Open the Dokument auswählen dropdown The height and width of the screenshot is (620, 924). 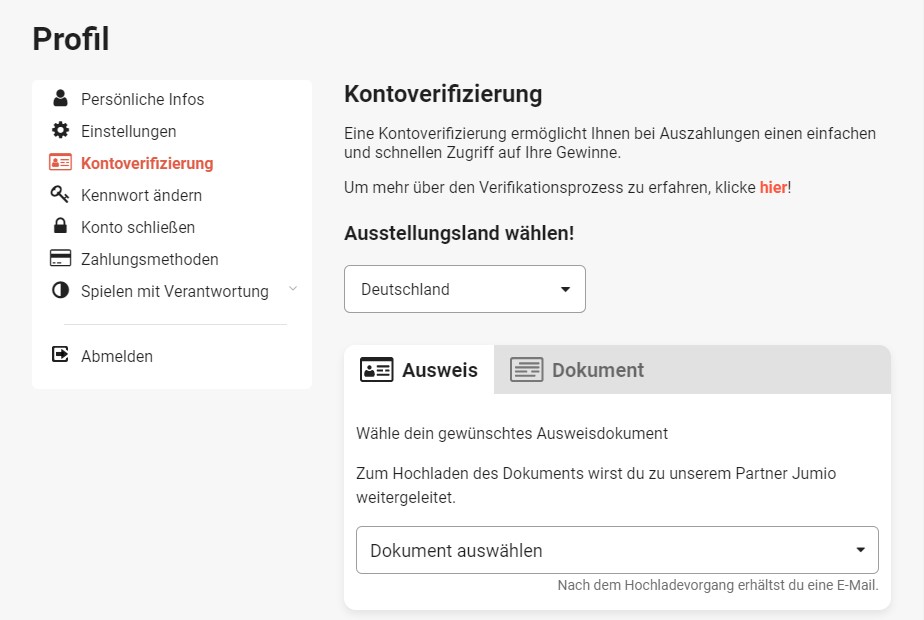[x=617, y=550]
